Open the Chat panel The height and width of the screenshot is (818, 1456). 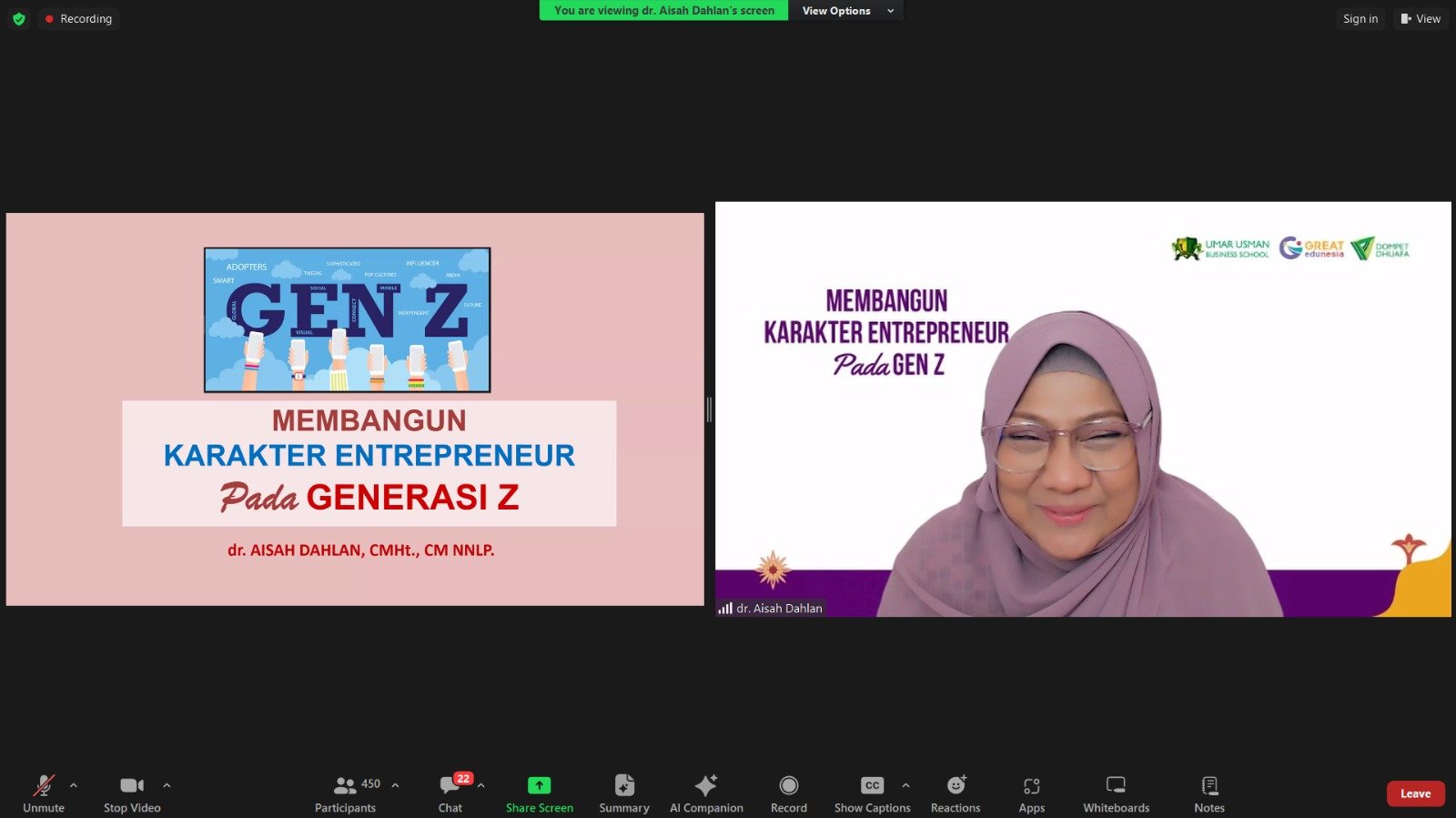[450, 786]
